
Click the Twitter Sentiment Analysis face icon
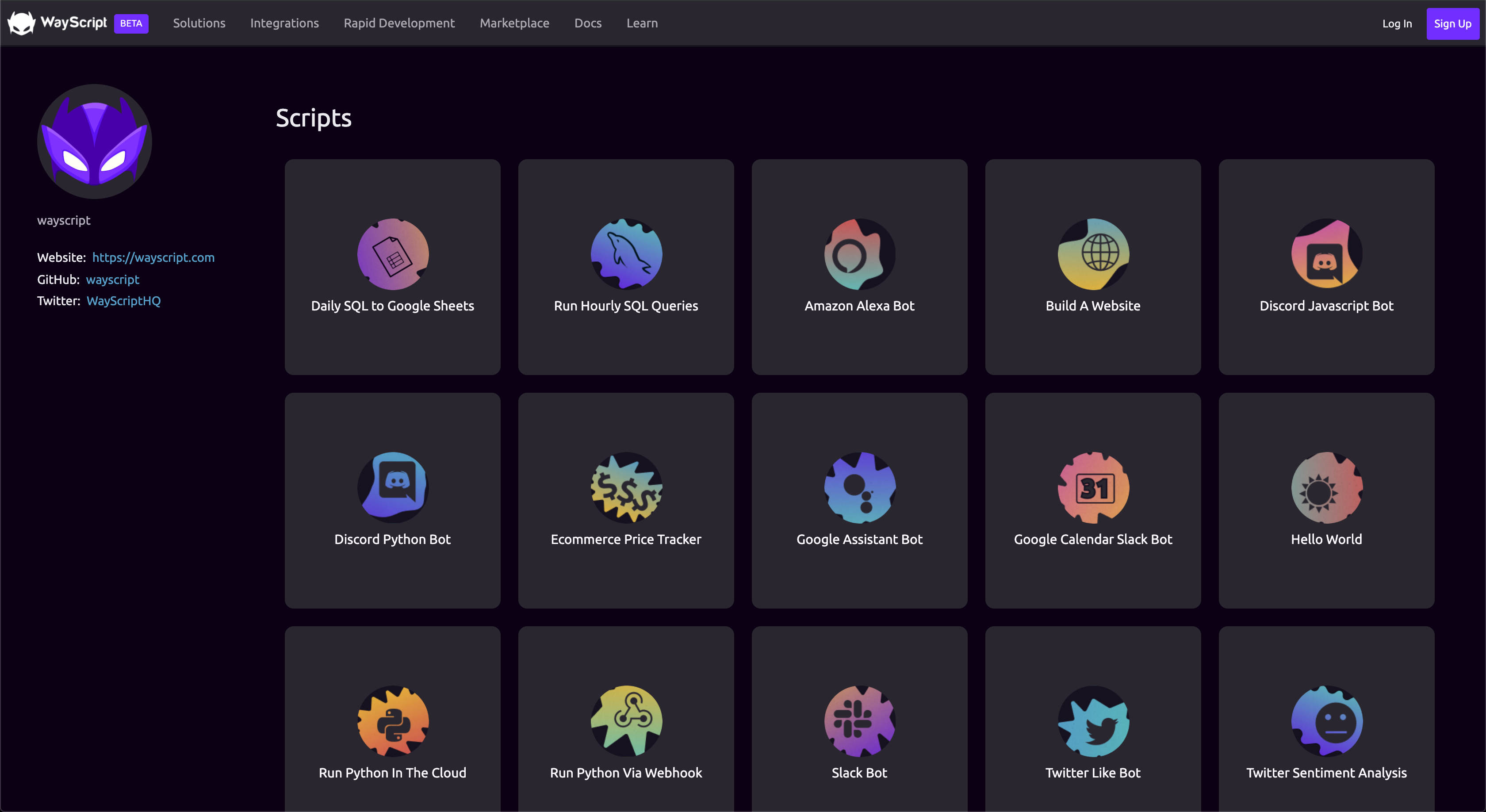(1327, 721)
